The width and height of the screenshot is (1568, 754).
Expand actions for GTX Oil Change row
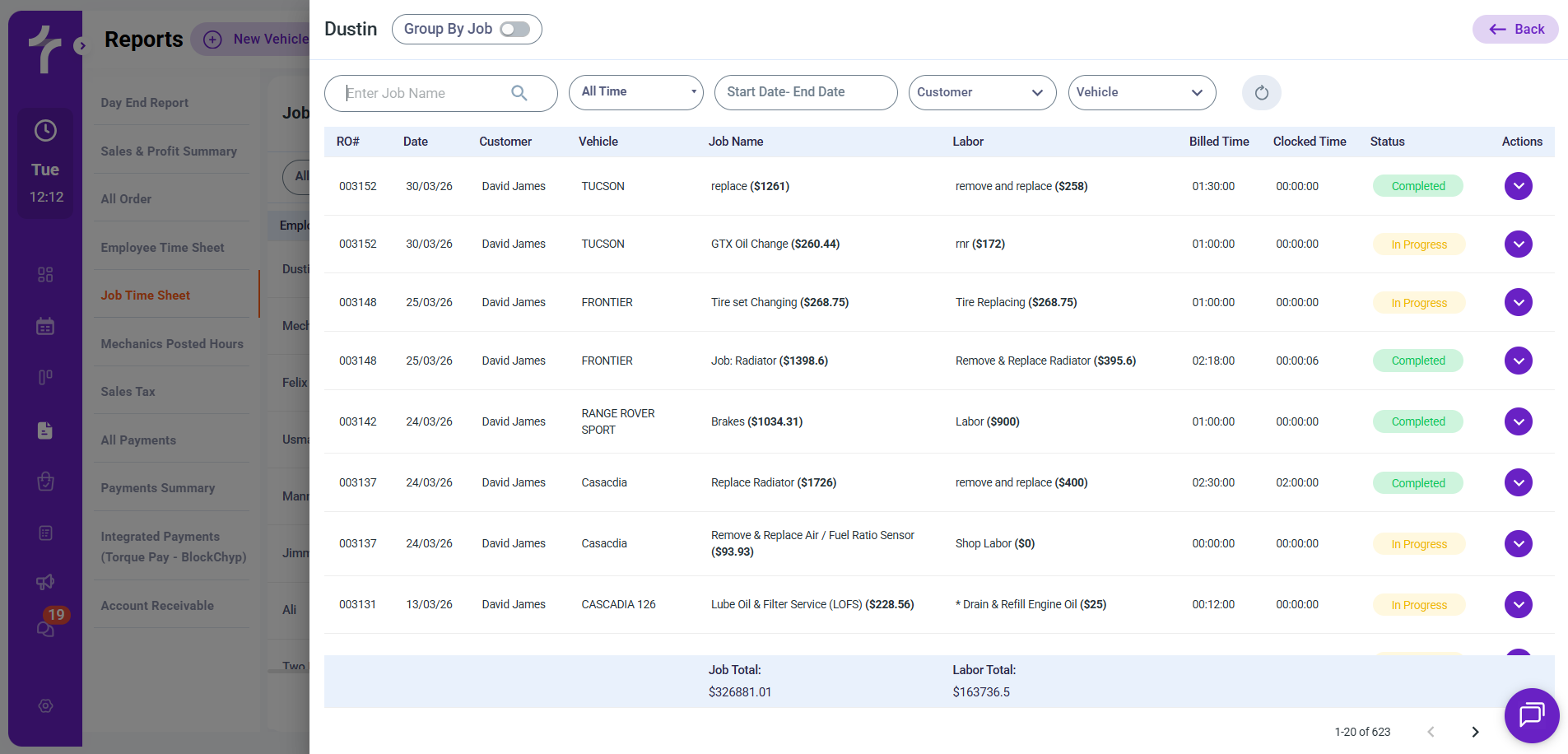pyautogui.click(x=1518, y=244)
